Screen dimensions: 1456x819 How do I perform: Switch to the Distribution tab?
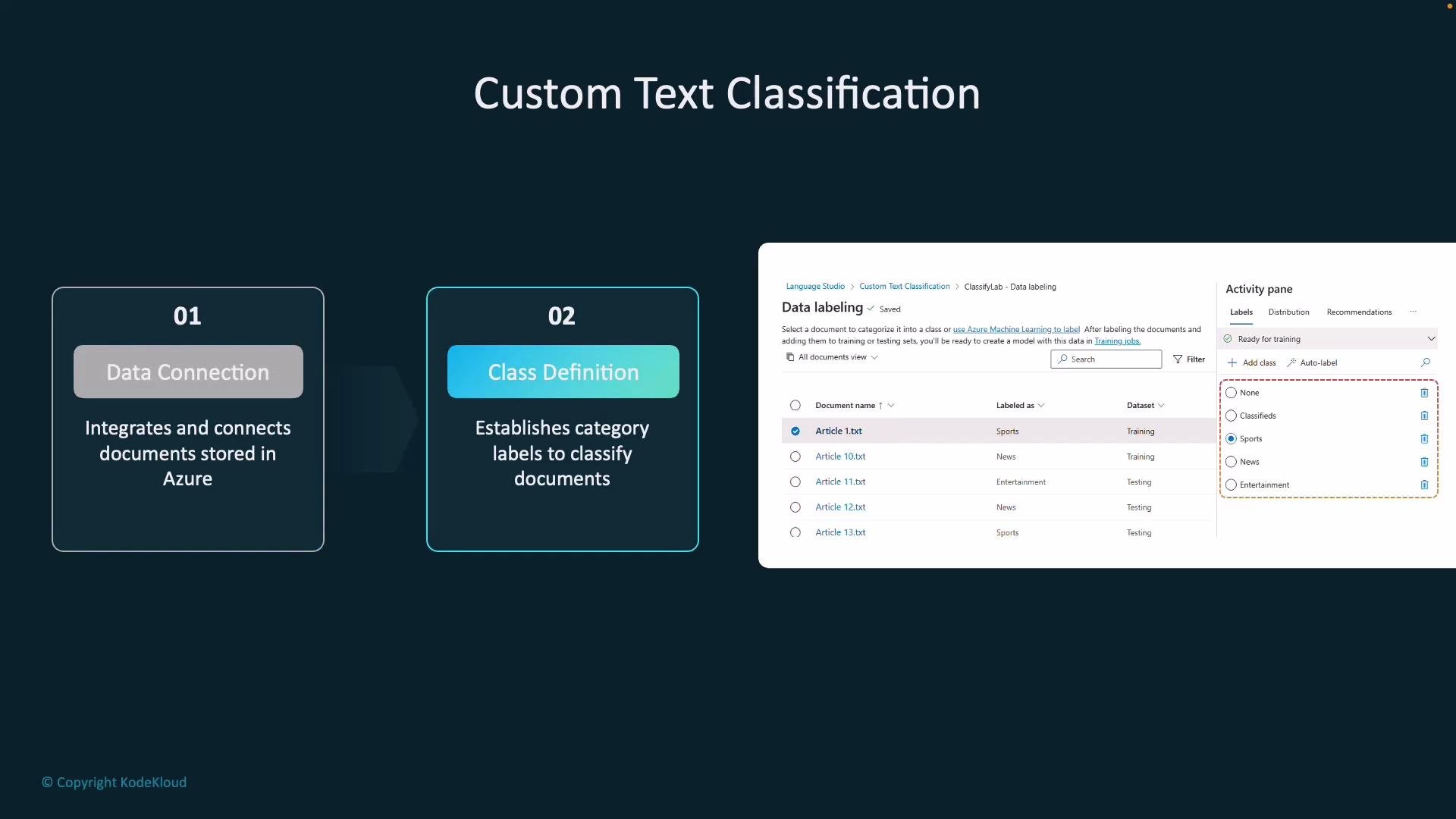pos(1288,312)
